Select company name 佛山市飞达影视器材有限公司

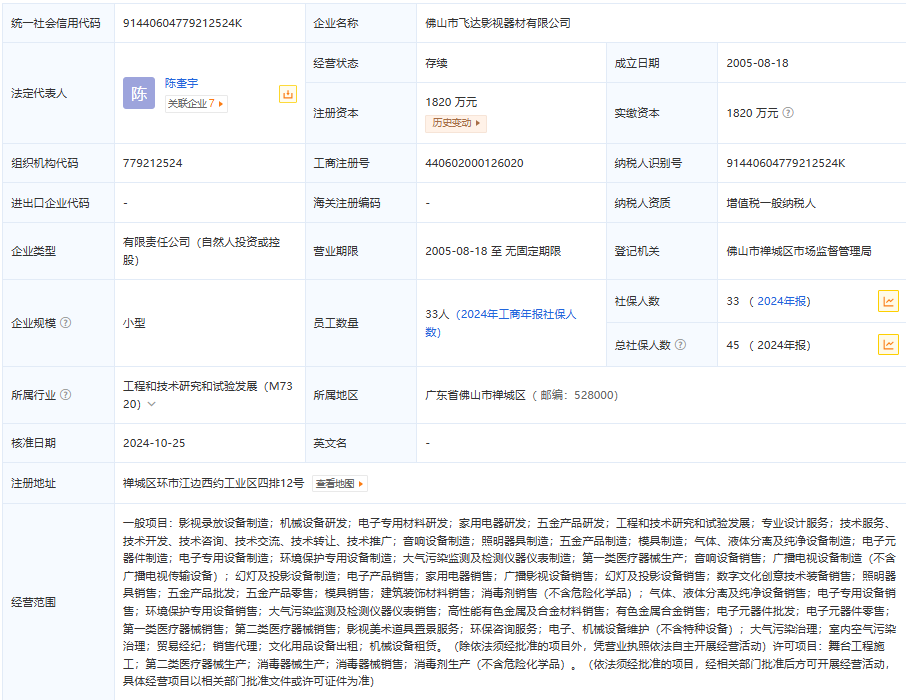498,23
